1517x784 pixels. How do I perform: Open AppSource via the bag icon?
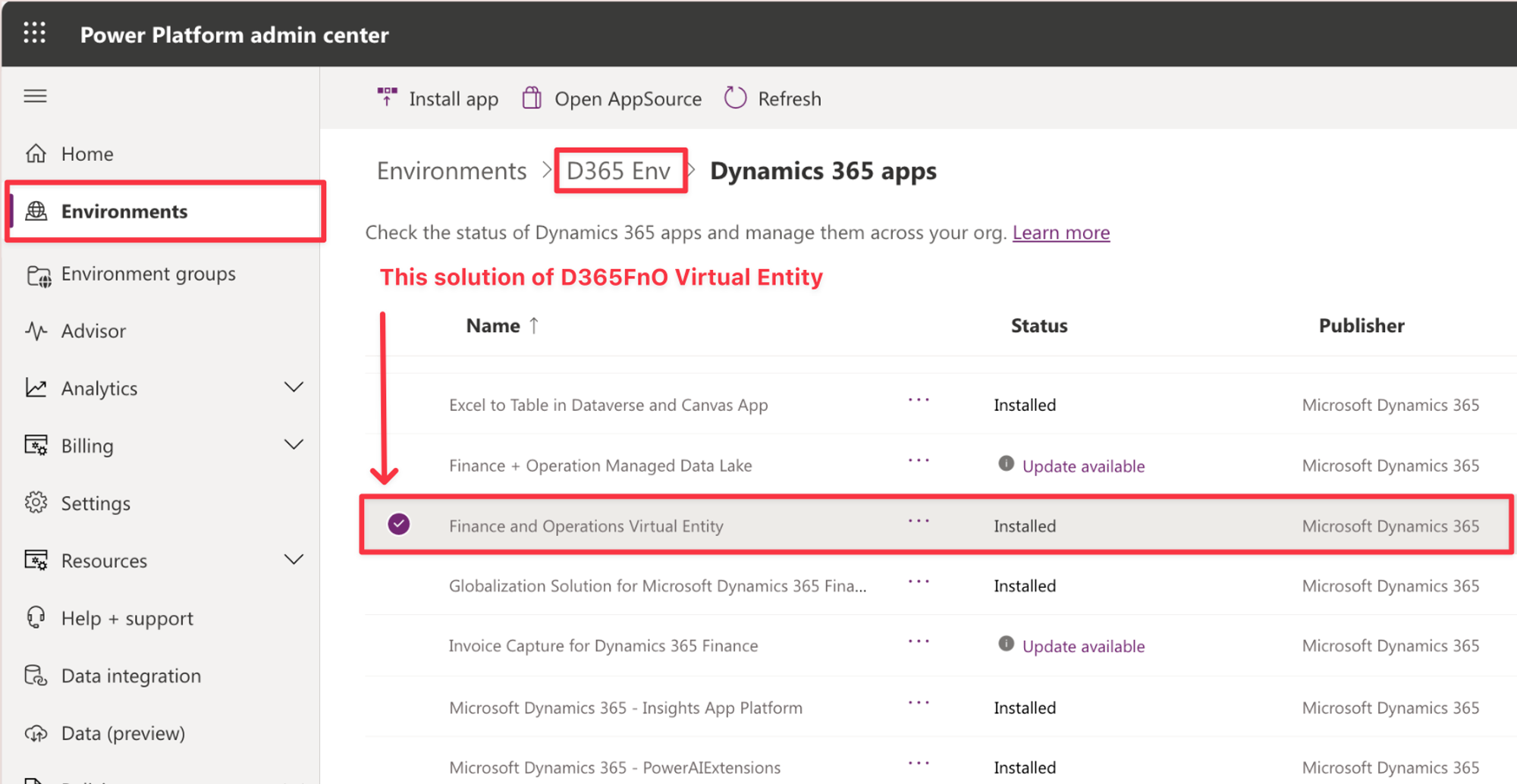(532, 98)
